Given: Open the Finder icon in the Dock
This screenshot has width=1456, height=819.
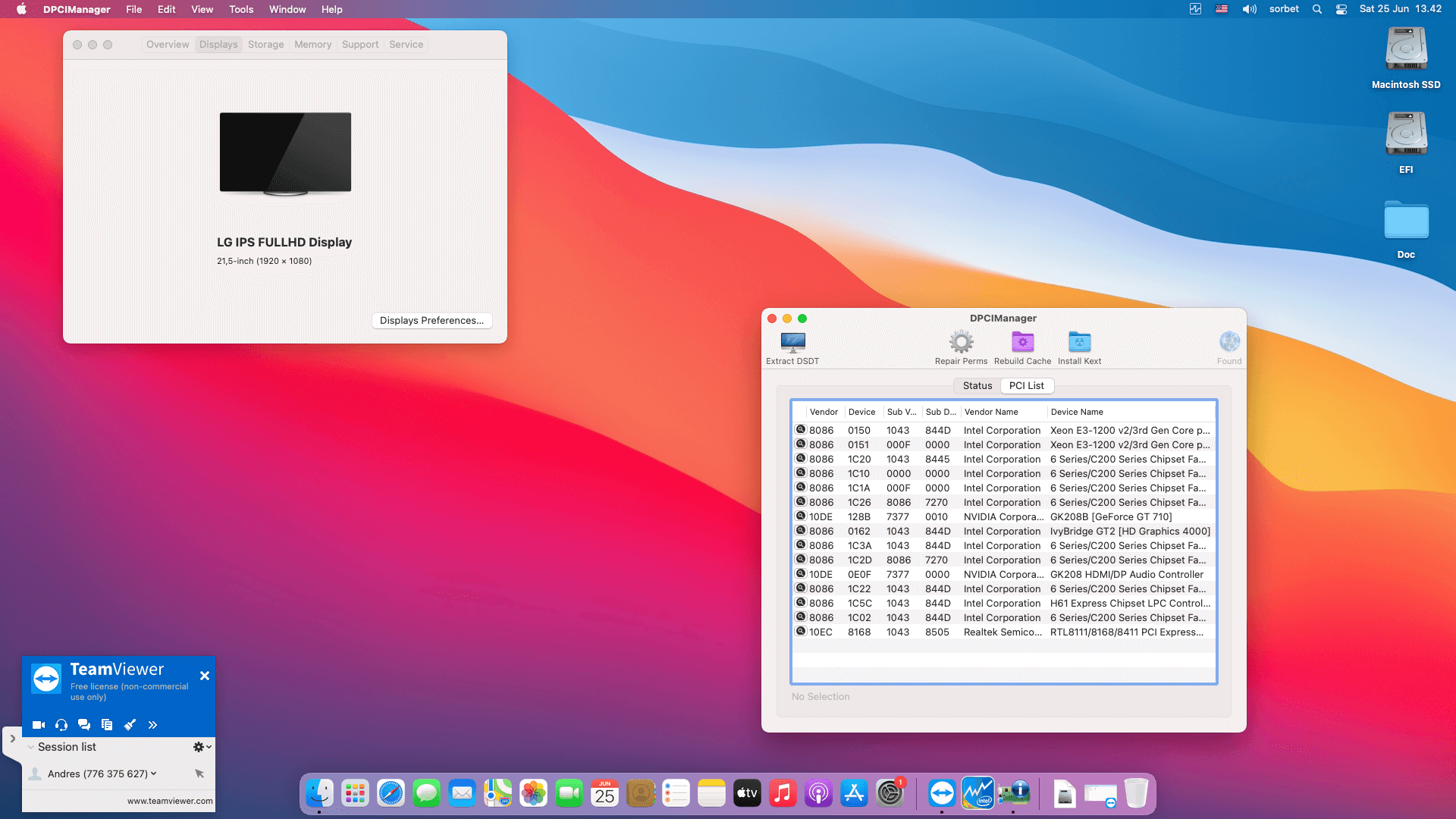Looking at the screenshot, I should coord(319,793).
